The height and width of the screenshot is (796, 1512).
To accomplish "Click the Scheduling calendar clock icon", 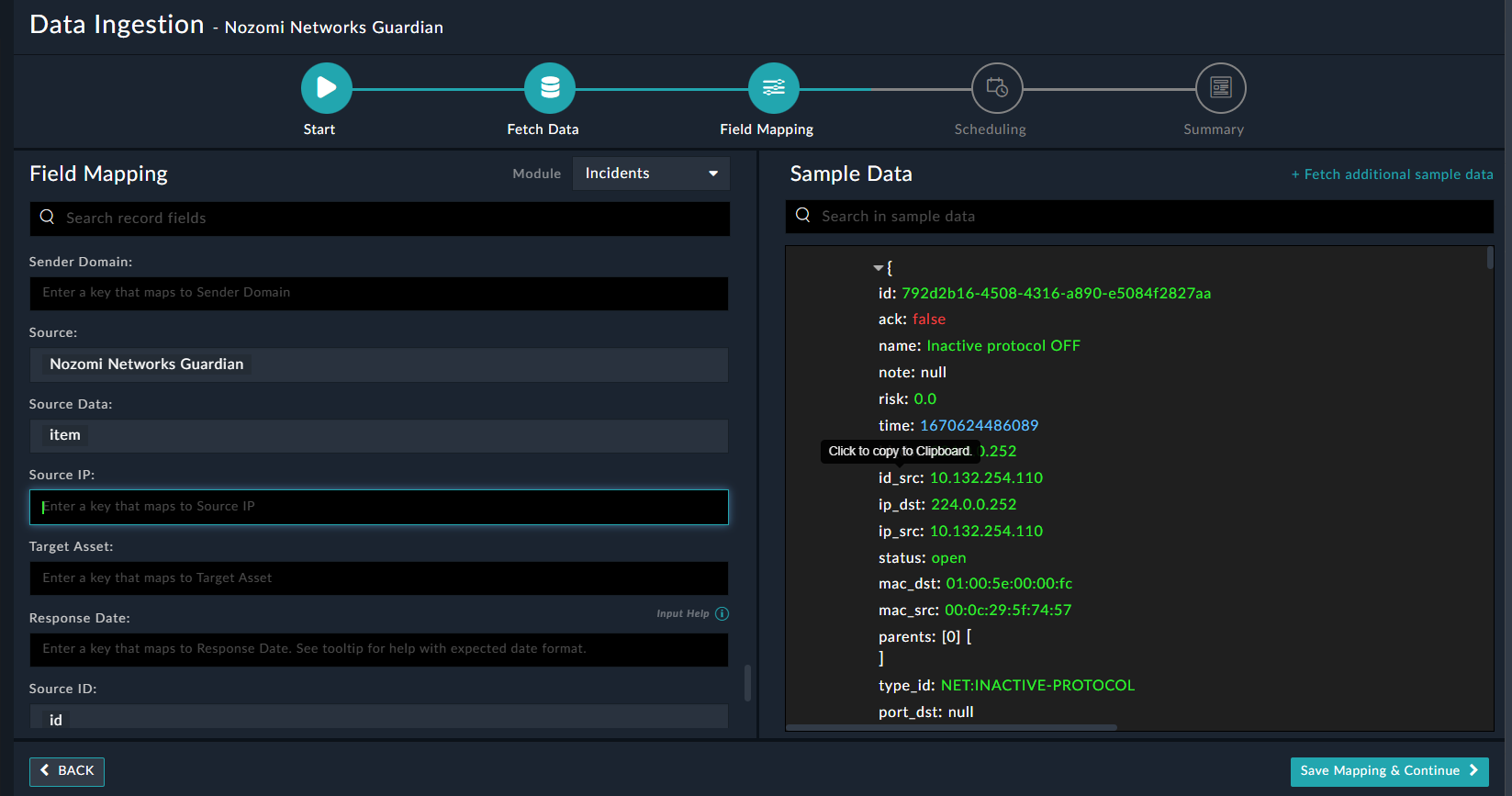I will 997,88.
